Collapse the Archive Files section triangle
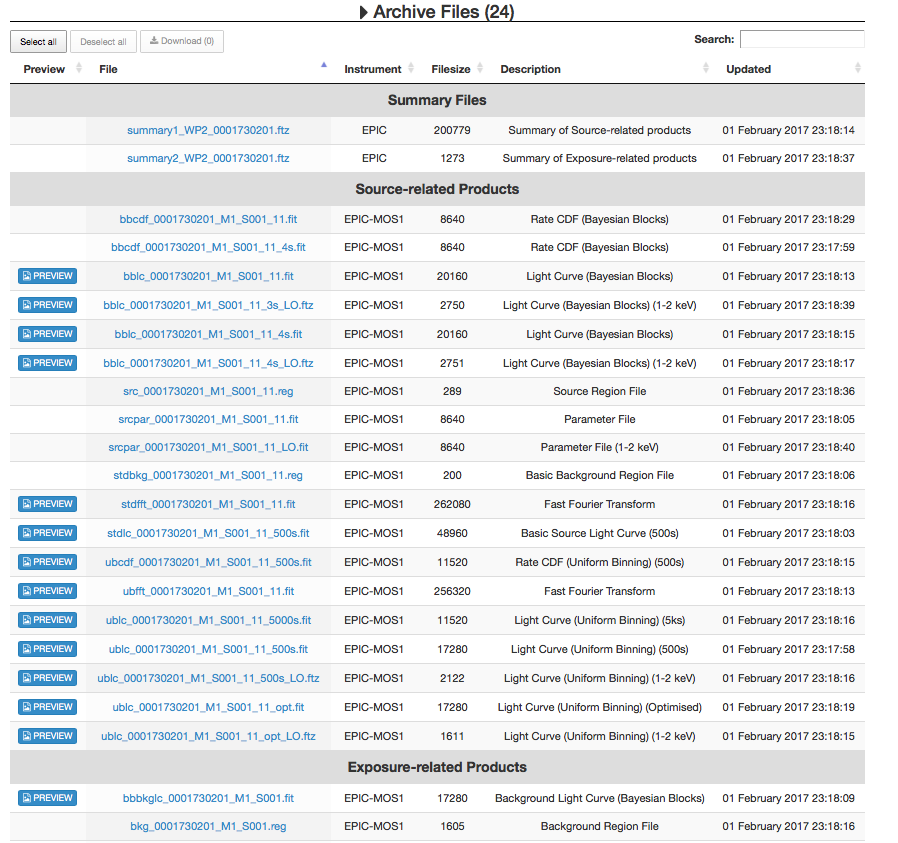Screen dimensions: 898x843 364,13
